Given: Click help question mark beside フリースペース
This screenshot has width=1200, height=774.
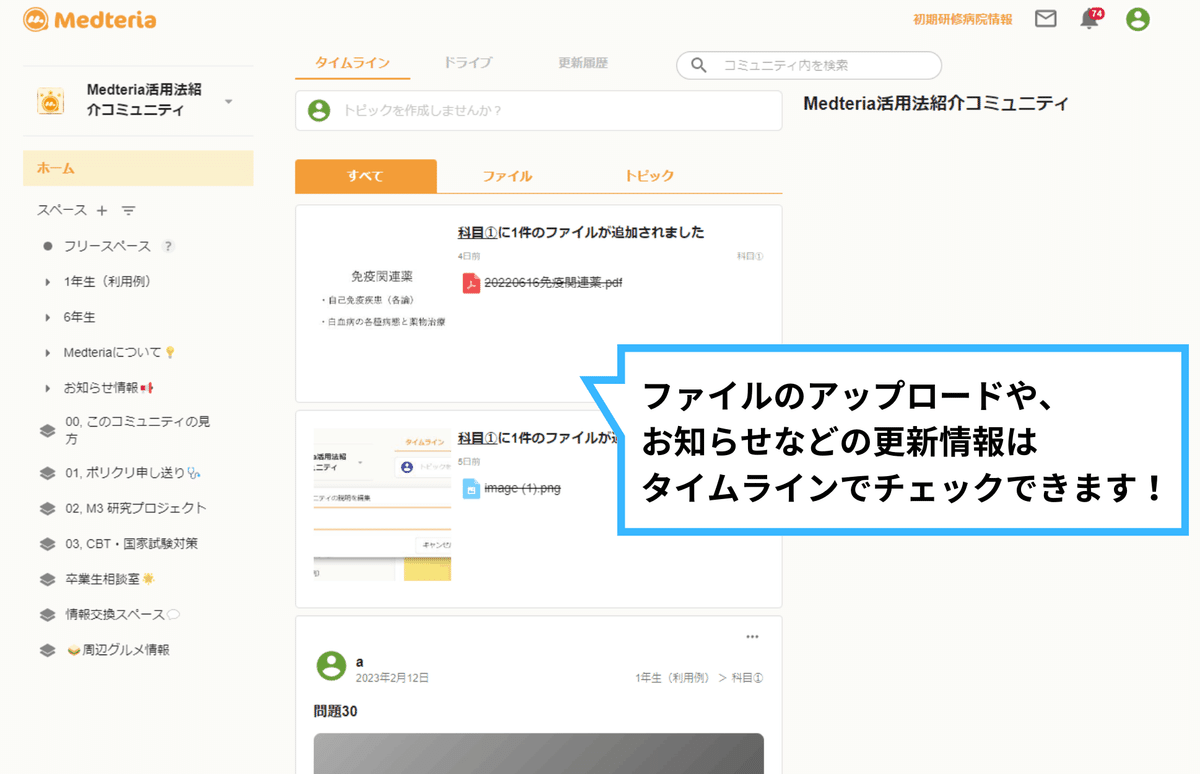Looking at the screenshot, I should point(168,246).
